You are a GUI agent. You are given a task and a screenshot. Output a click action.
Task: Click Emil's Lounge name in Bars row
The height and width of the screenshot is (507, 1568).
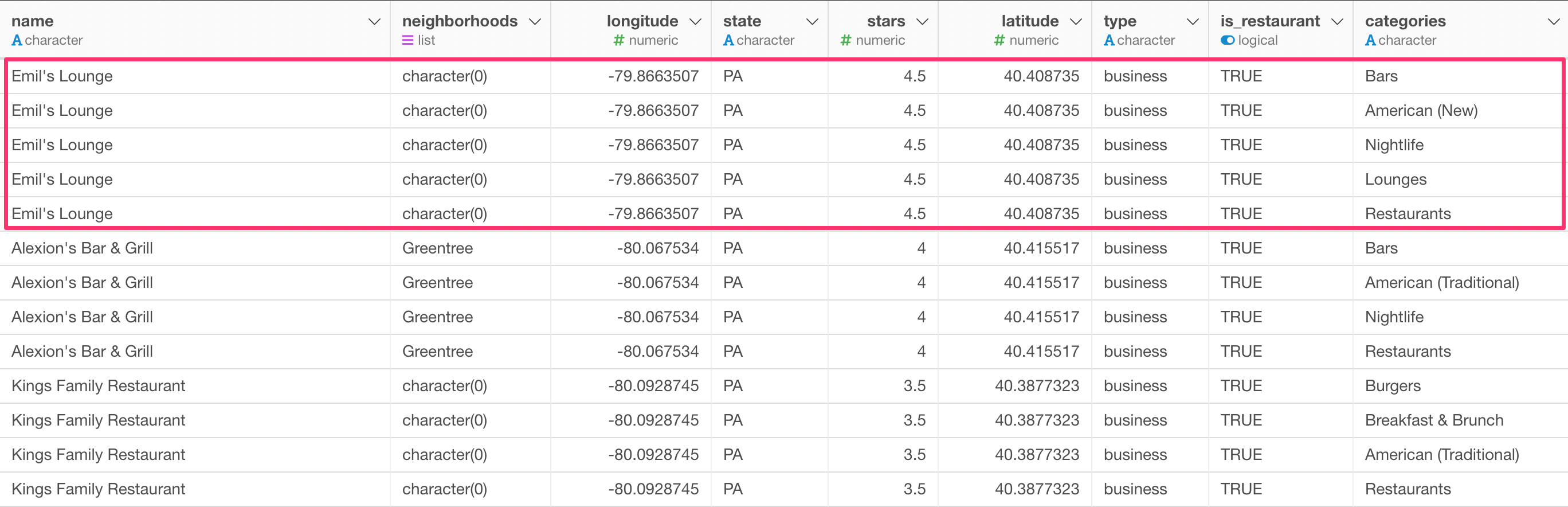click(x=62, y=76)
